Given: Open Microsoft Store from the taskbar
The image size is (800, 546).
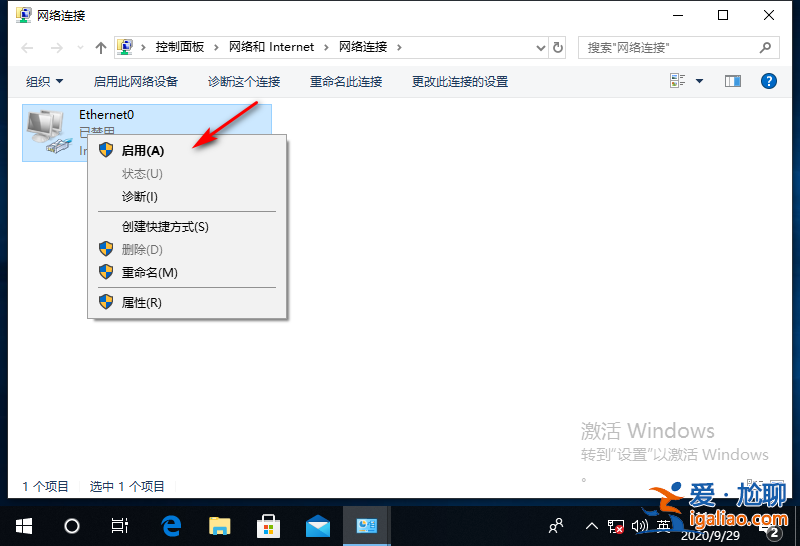Looking at the screenshot, I should [268, 526].
